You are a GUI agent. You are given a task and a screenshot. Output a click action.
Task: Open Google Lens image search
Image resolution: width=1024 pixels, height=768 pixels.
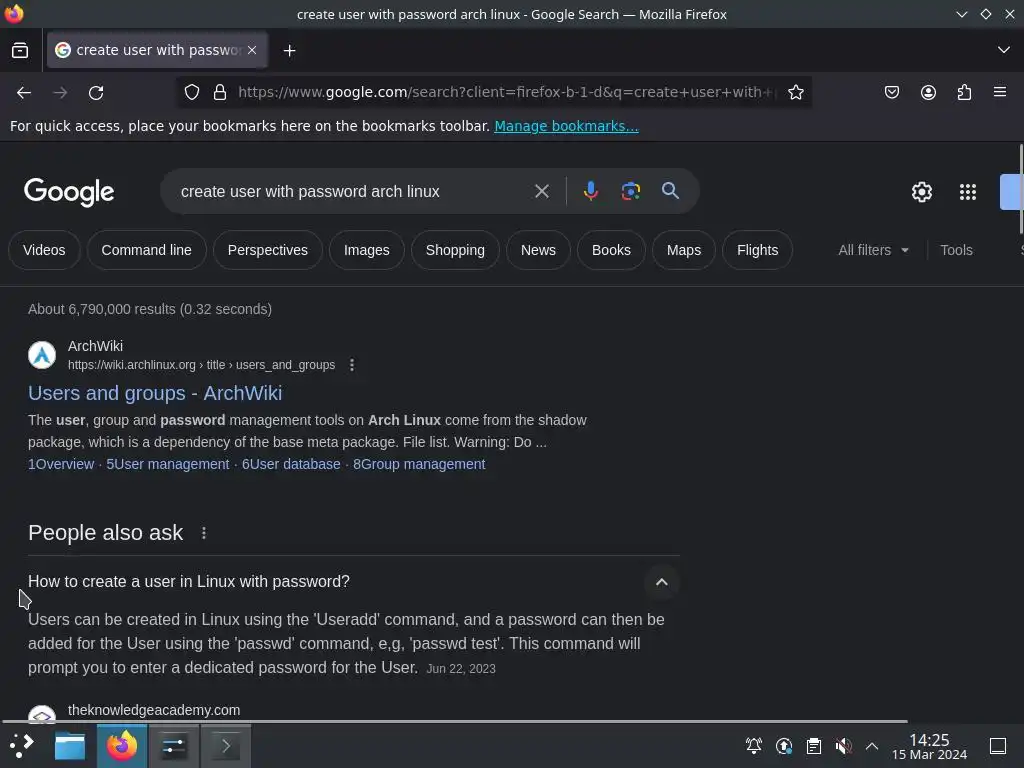click(x=630, y=191)
